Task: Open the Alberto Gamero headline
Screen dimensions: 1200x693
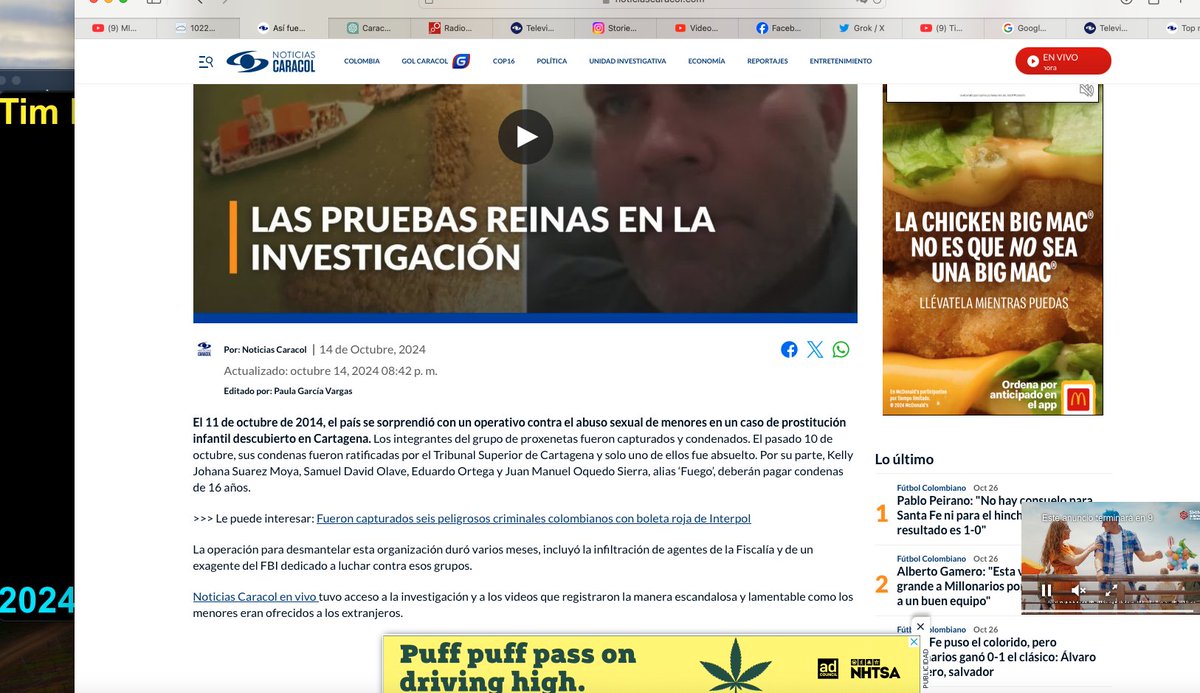Action: pos(958,586)
